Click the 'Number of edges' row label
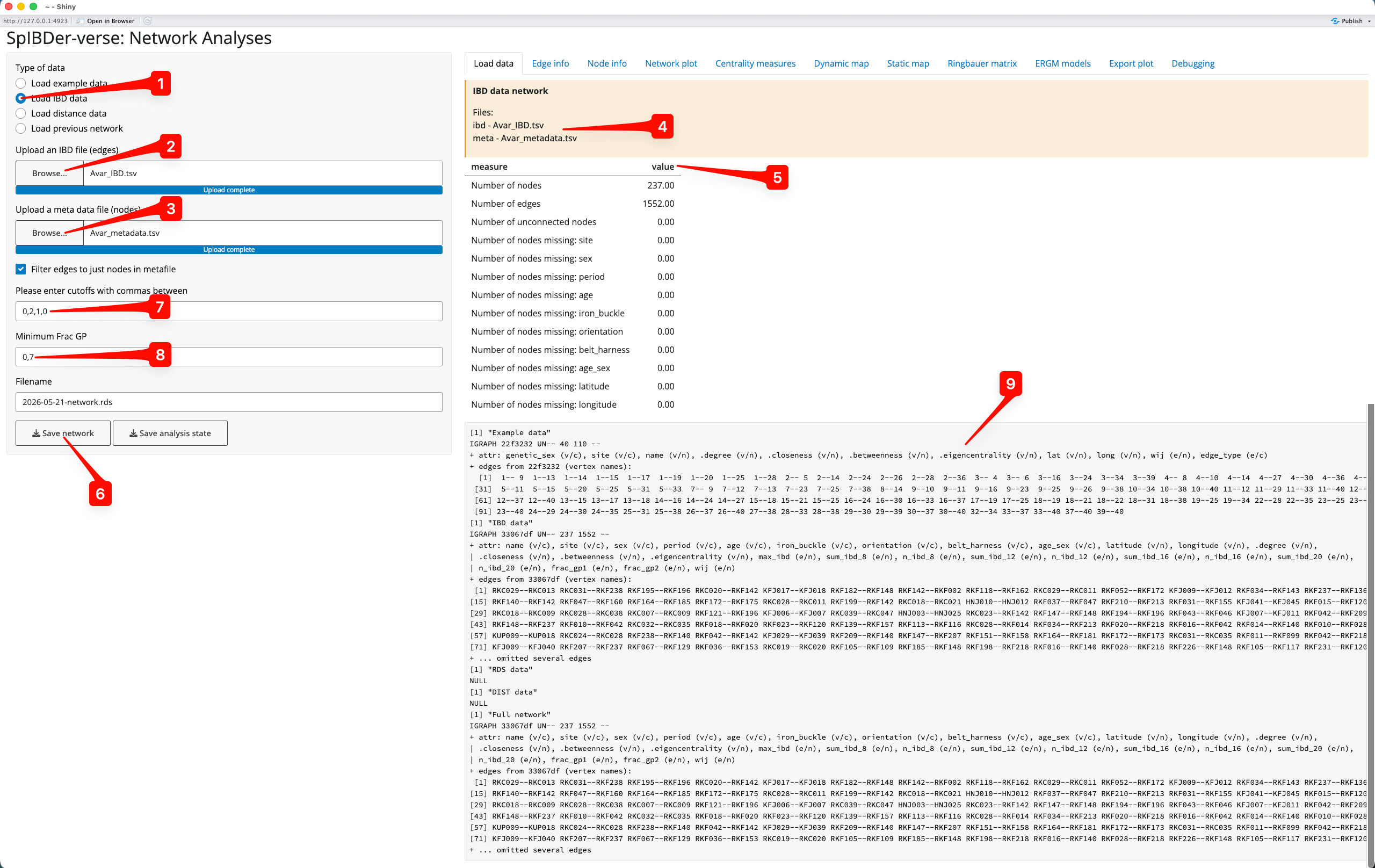Image resolution: width=1375 pixels, height=868 pixels. tap(505, 203)
